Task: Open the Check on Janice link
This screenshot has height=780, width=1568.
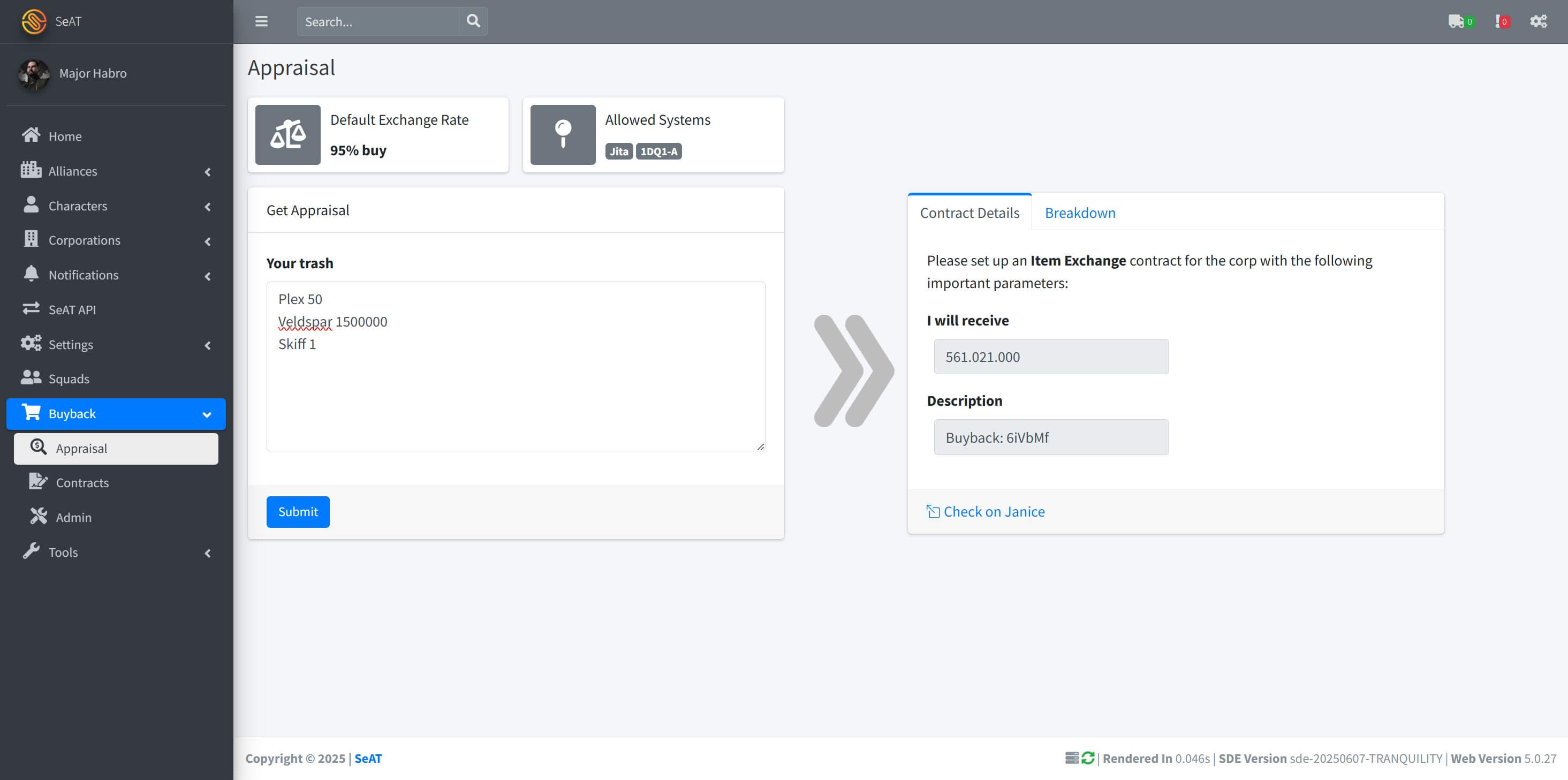Action: click(x=994, y=511)
